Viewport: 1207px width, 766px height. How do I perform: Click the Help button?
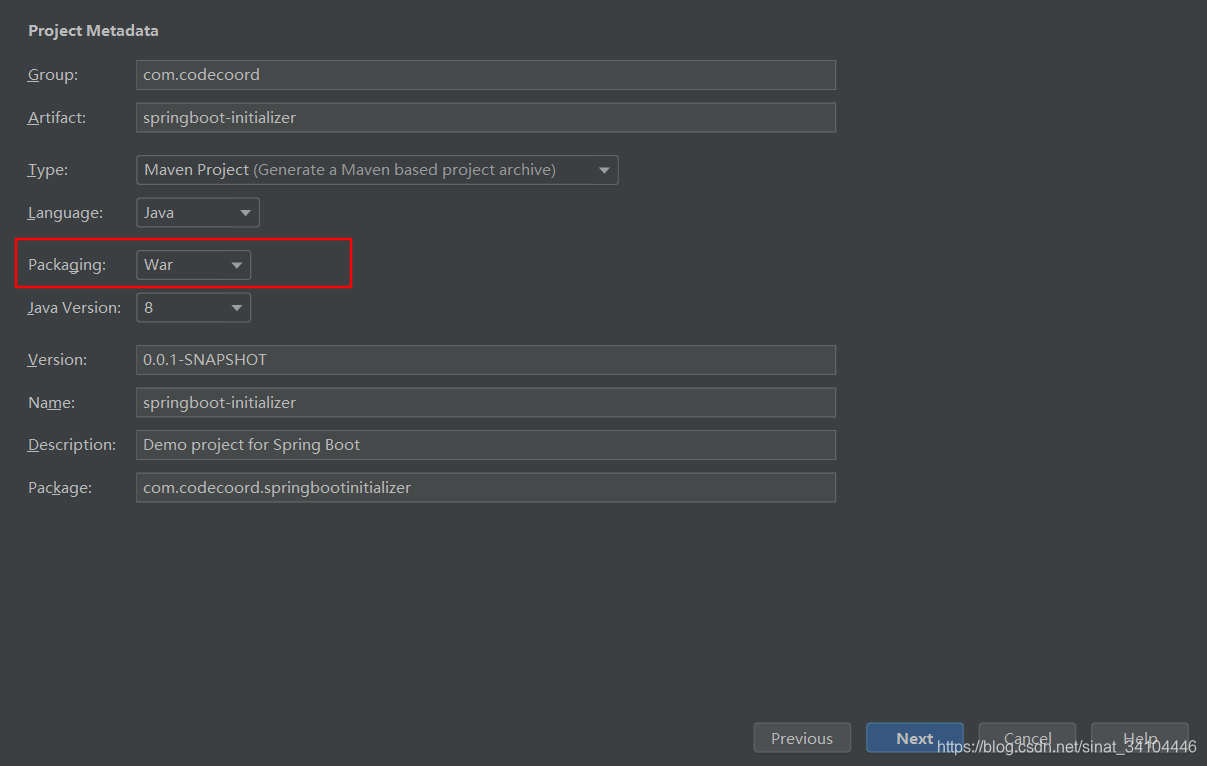pyautogui.click(x=1140, y=738)
